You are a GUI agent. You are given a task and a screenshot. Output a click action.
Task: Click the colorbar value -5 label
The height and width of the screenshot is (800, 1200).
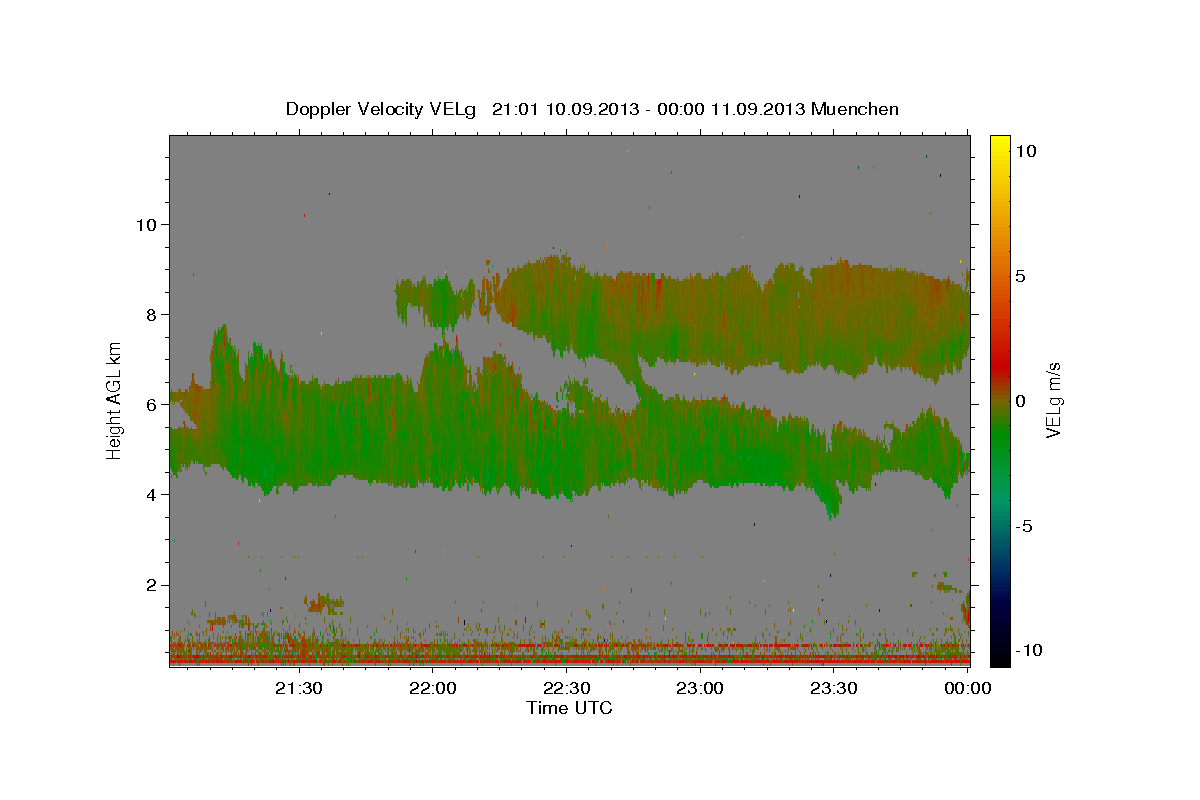pos(1023,526)
